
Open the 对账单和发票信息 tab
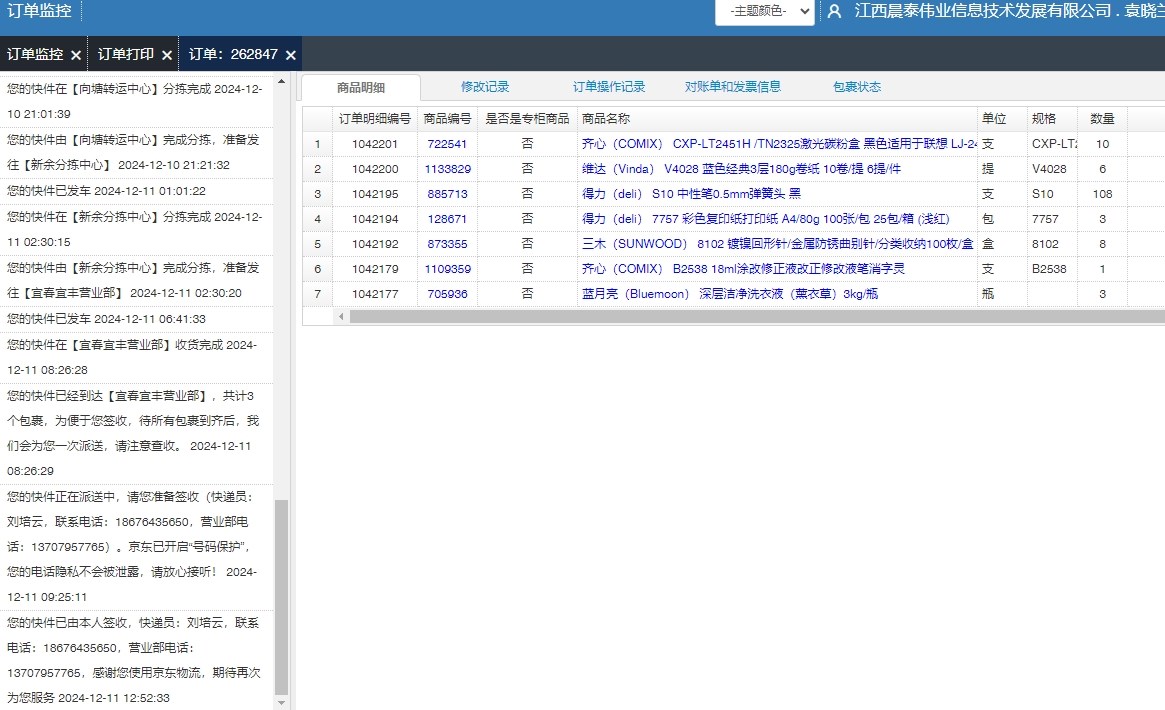[x=733, y=87]
